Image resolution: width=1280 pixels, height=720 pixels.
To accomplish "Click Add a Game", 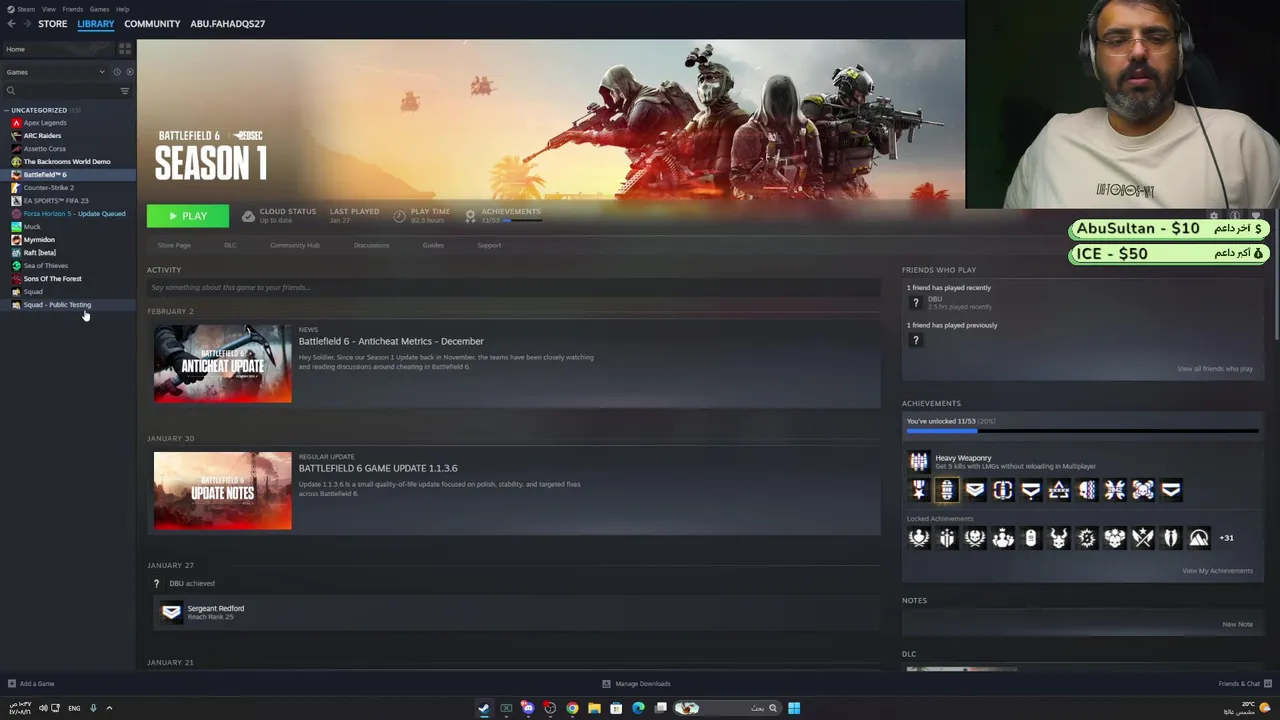I will pos(31,684).
